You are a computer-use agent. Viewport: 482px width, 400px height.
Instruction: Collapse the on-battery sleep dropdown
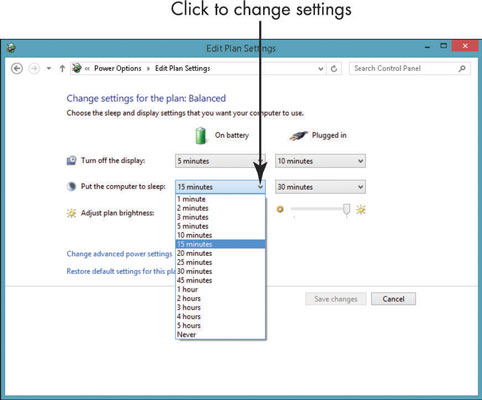pos(220,187)
